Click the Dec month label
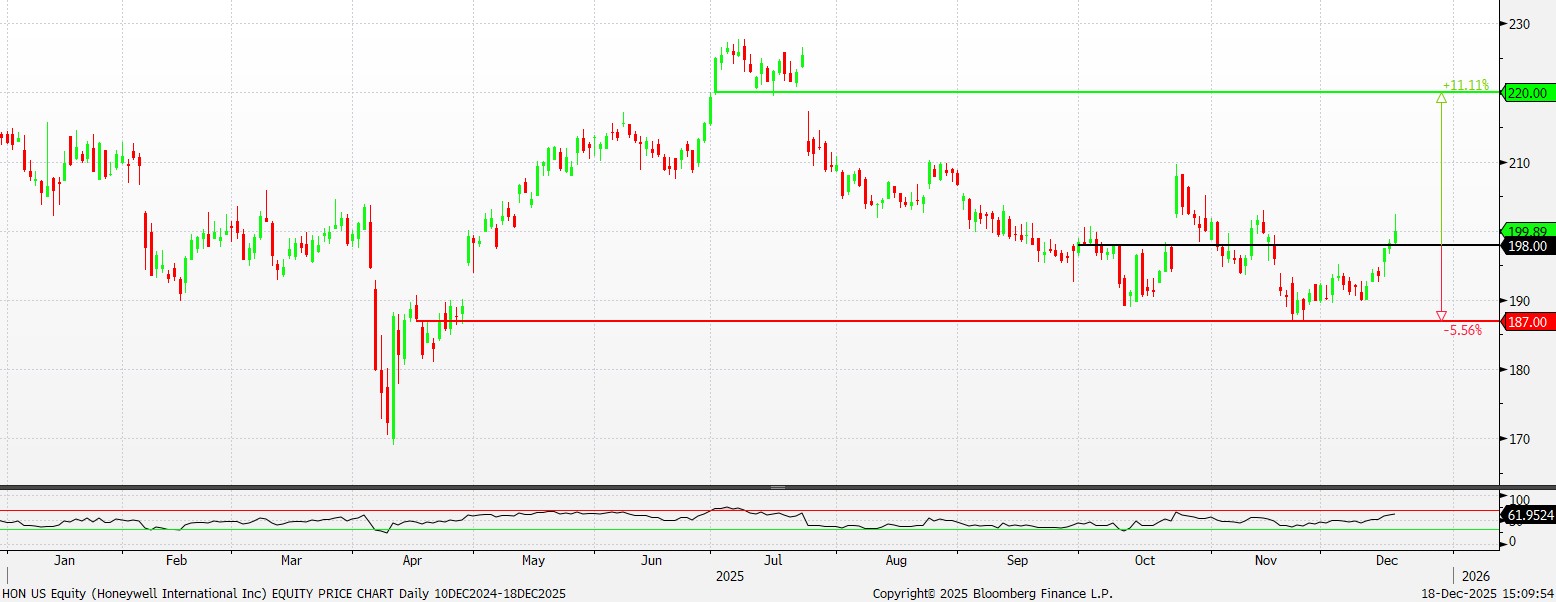The image size is (1556, 602). click(x=1385, y=561)
